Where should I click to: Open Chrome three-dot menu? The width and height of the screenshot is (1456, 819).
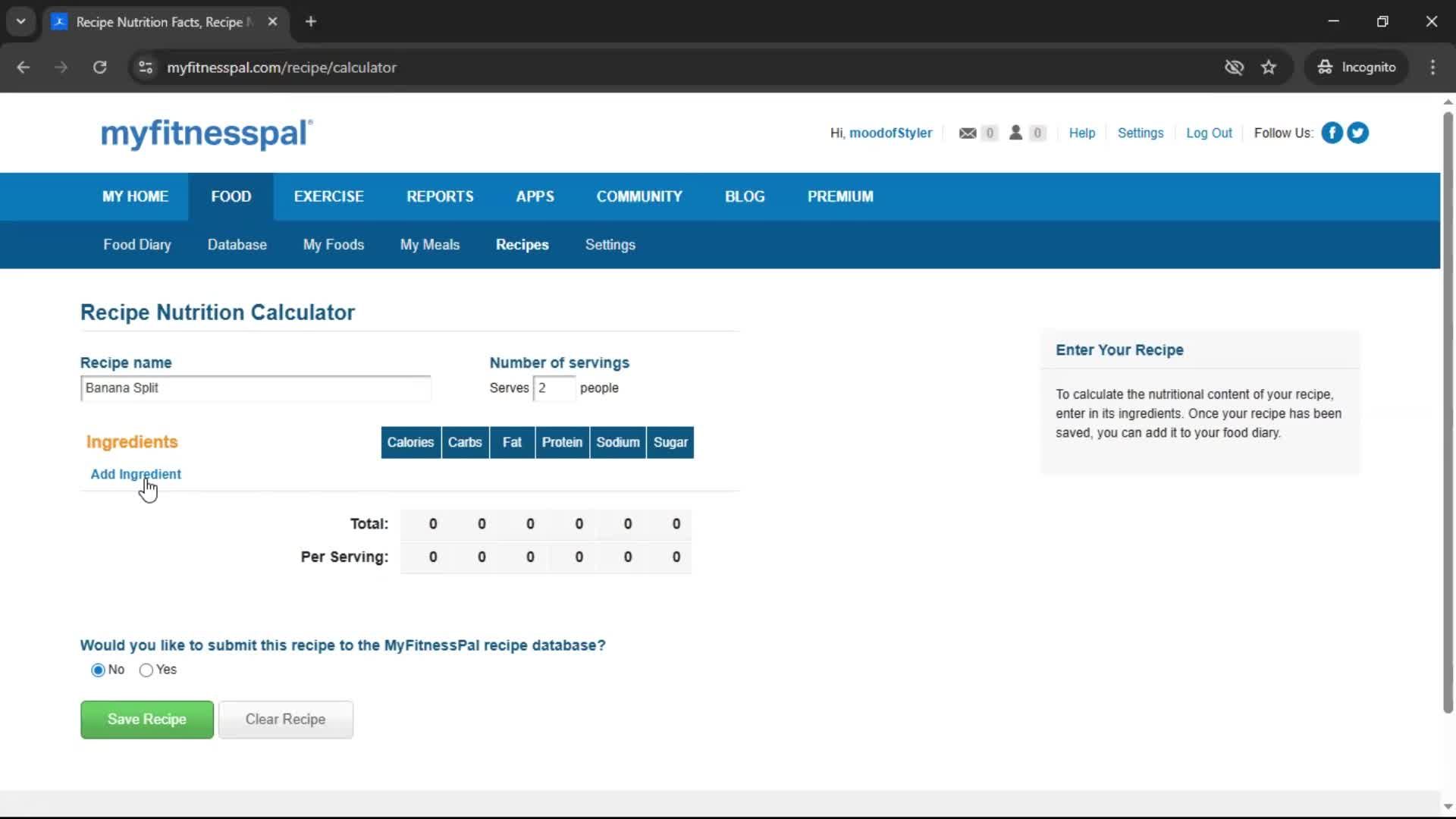coord(1432,67)
